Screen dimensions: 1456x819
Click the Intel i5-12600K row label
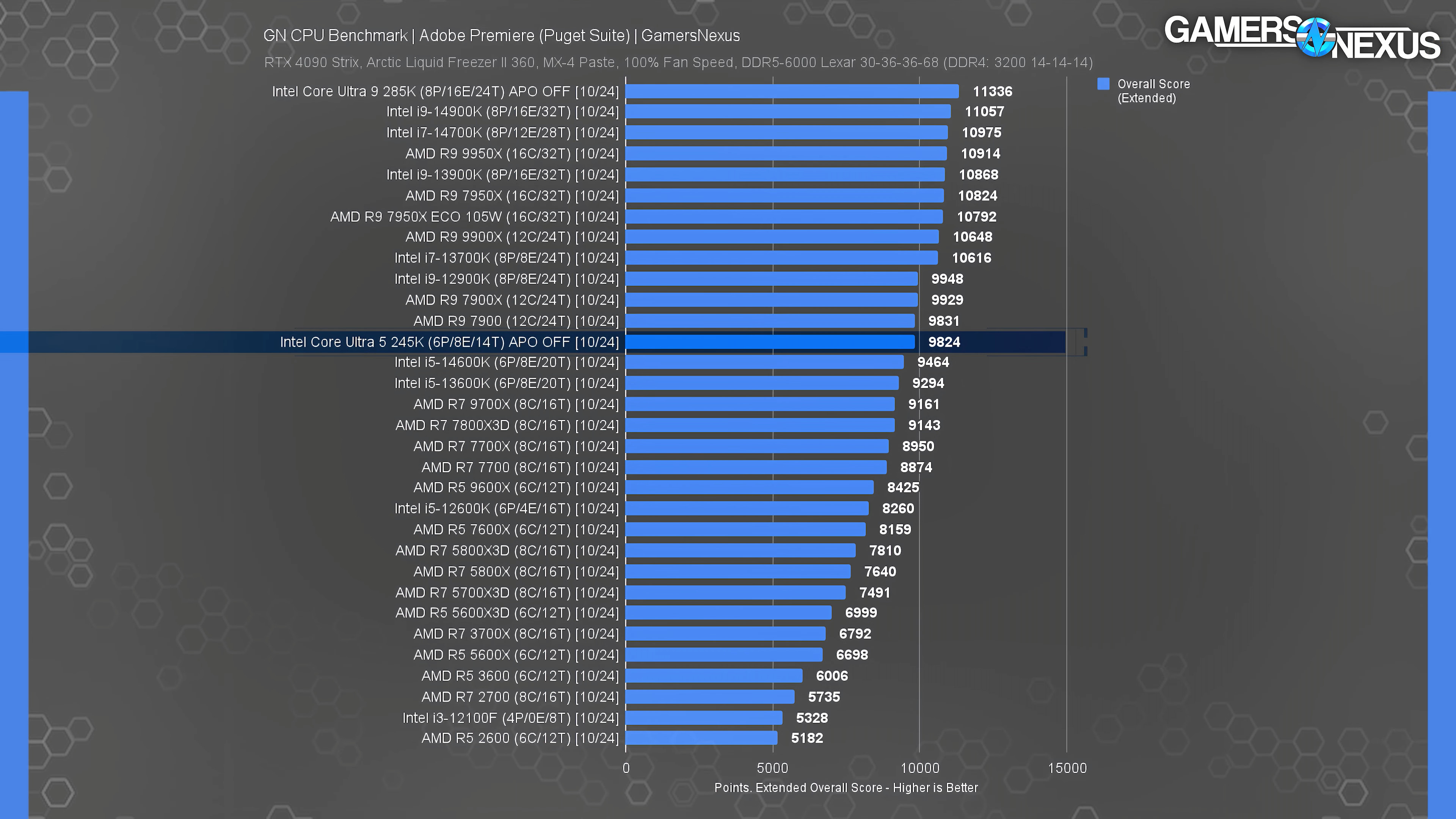pyautogui.click(x=507, y=509)
